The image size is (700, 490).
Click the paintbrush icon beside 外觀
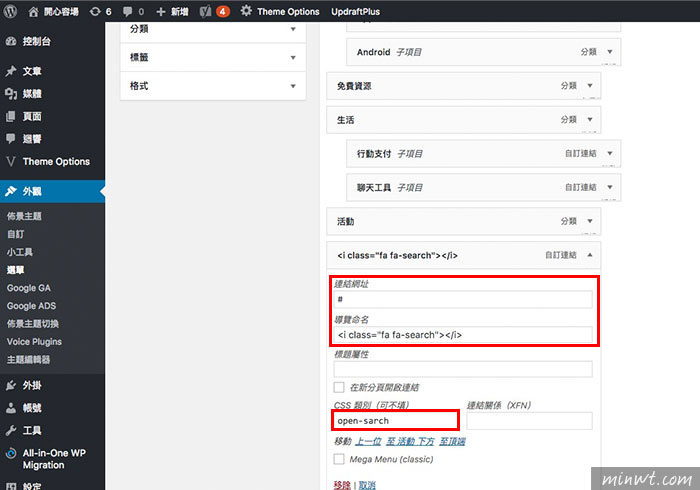coord(11,191)
